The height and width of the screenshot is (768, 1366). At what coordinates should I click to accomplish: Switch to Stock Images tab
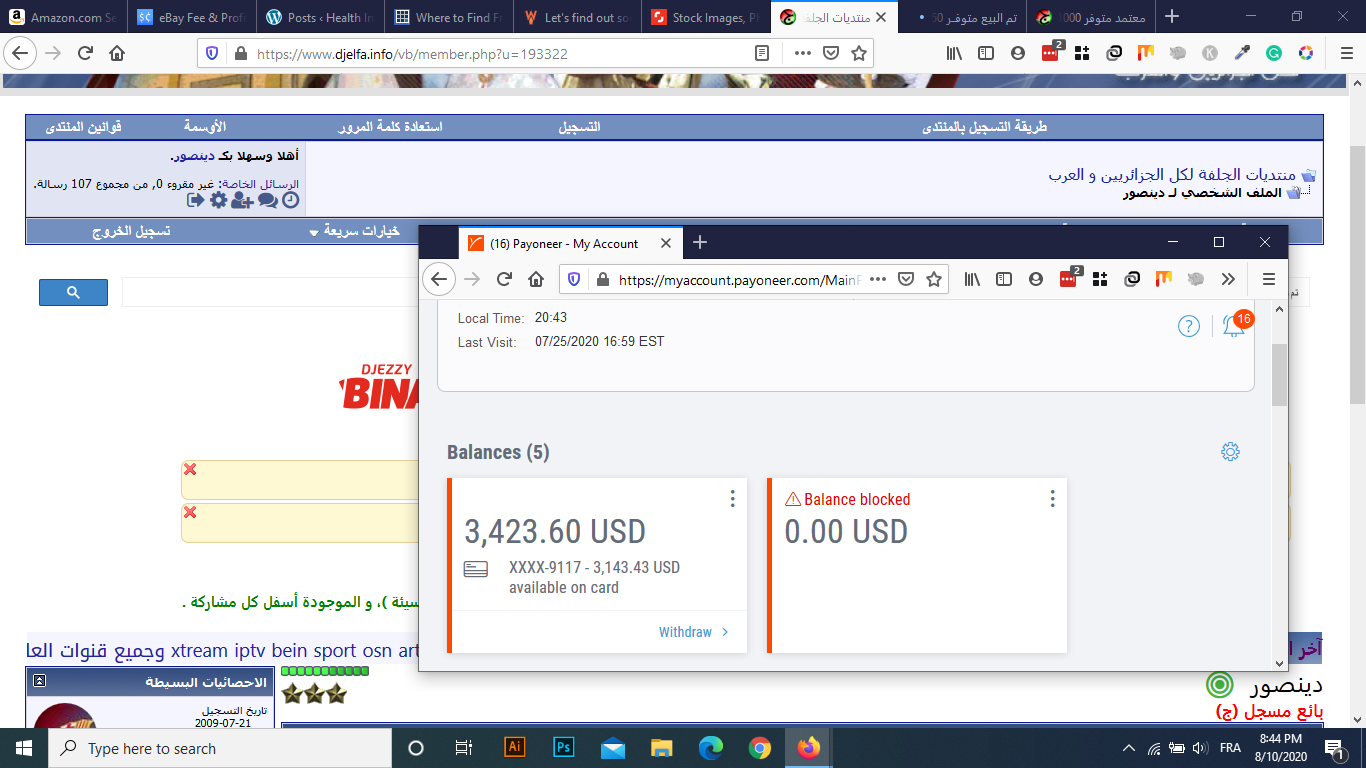coord(706,17)
